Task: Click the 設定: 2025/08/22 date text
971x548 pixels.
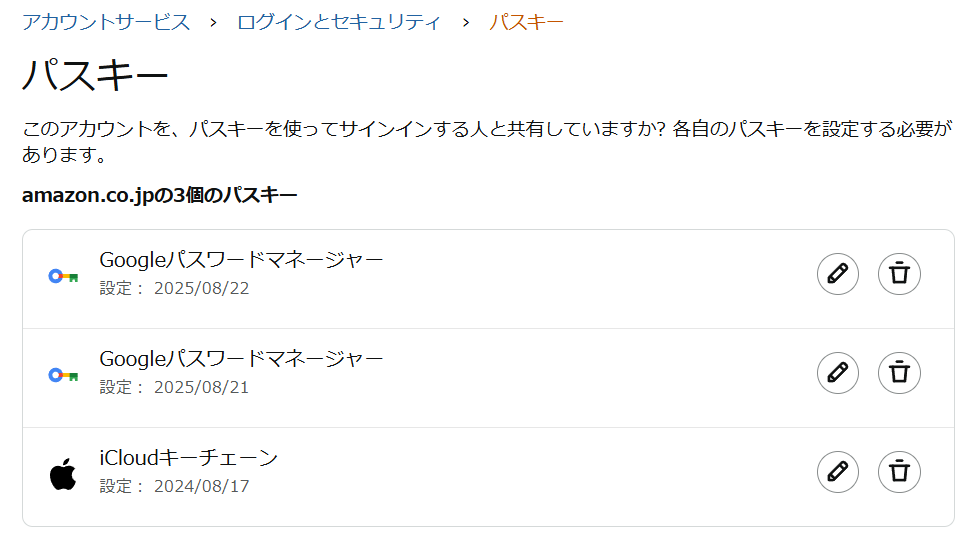Action: (x=174, y=289)
